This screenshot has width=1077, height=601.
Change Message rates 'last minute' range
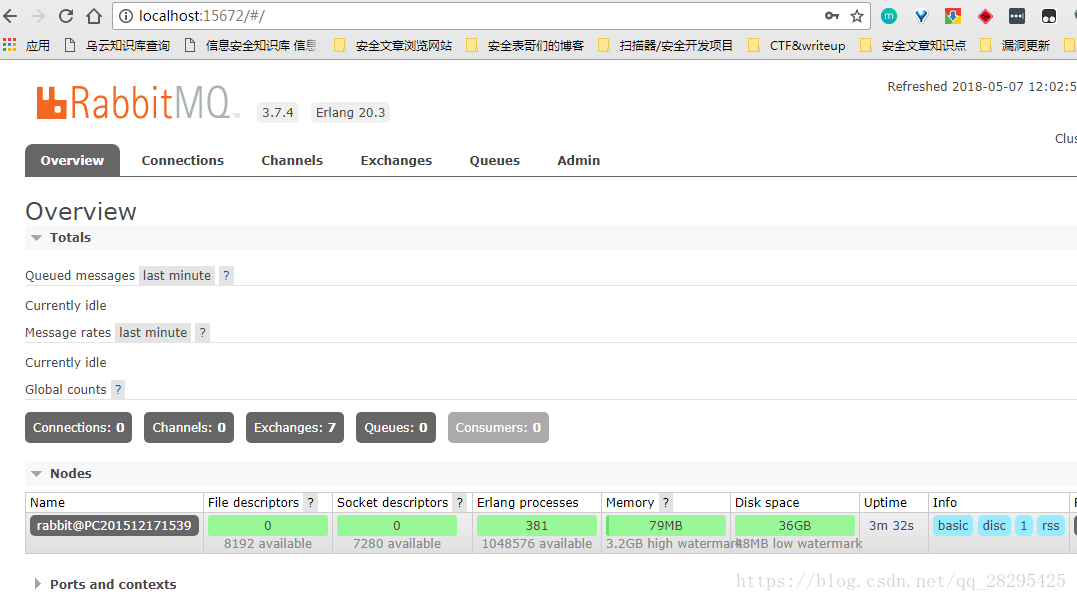coord(153,332)
